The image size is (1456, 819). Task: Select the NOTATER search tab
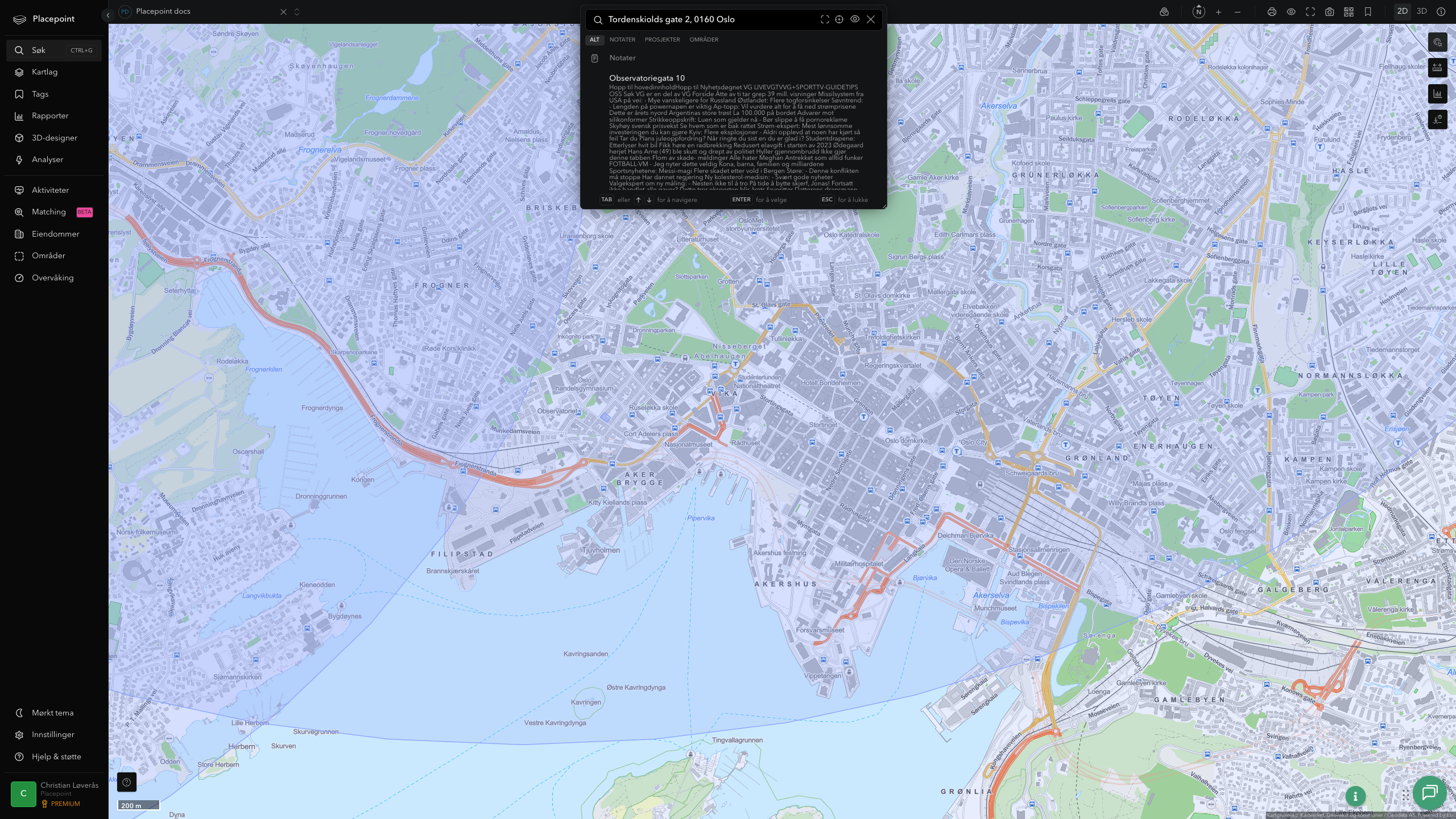622,40
